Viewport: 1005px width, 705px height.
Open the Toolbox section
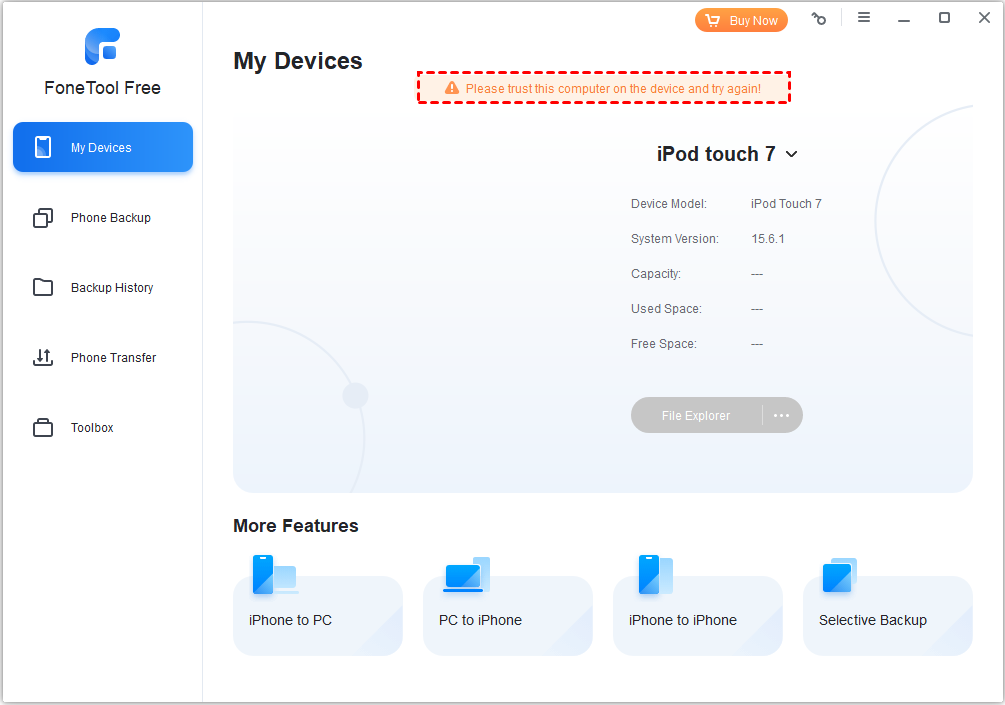coord(92,428)
